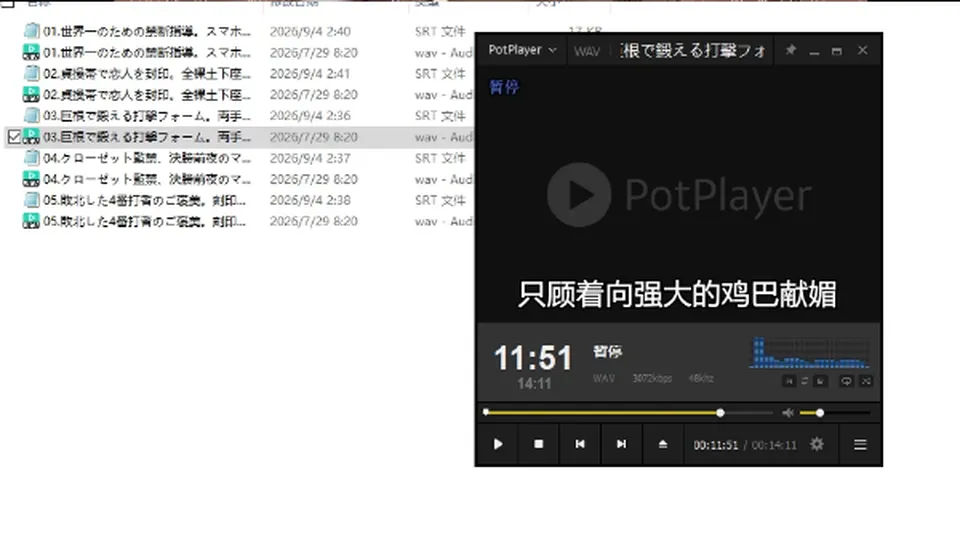
Task: Click the 04 SRT document file icon
Action: point(31,157)
